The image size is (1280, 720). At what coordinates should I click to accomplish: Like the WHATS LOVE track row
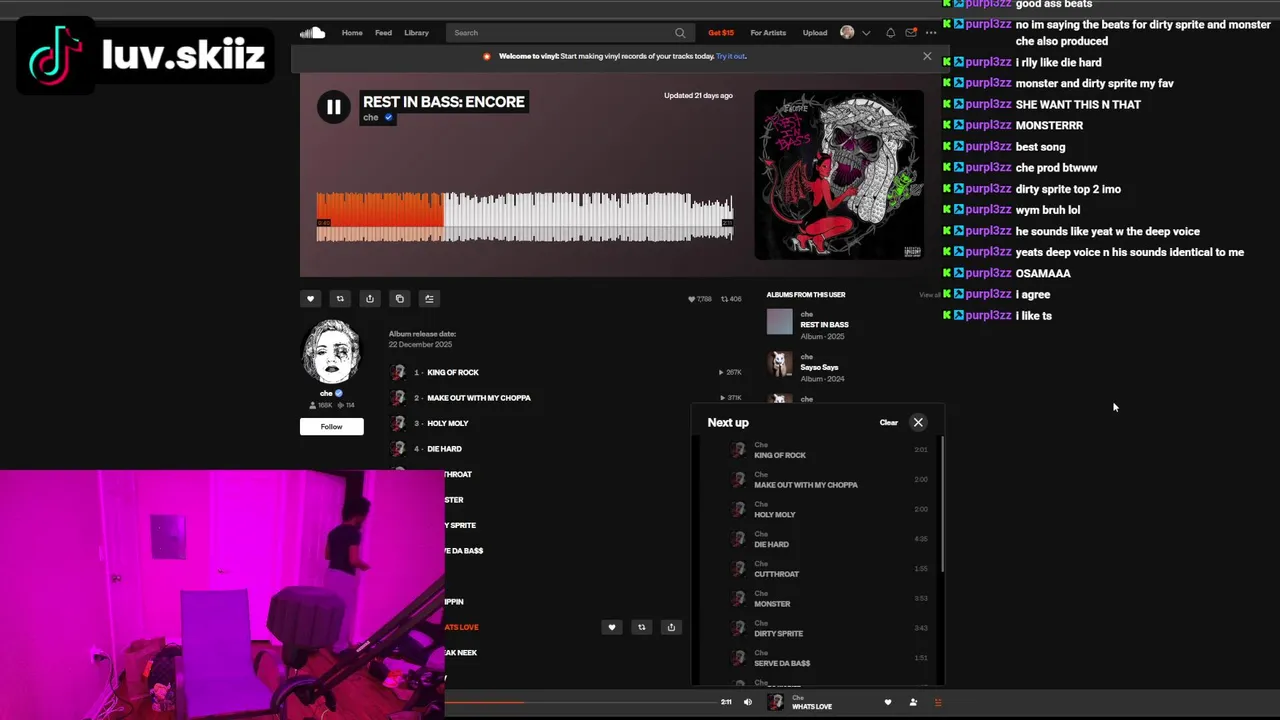click(612, 627)
